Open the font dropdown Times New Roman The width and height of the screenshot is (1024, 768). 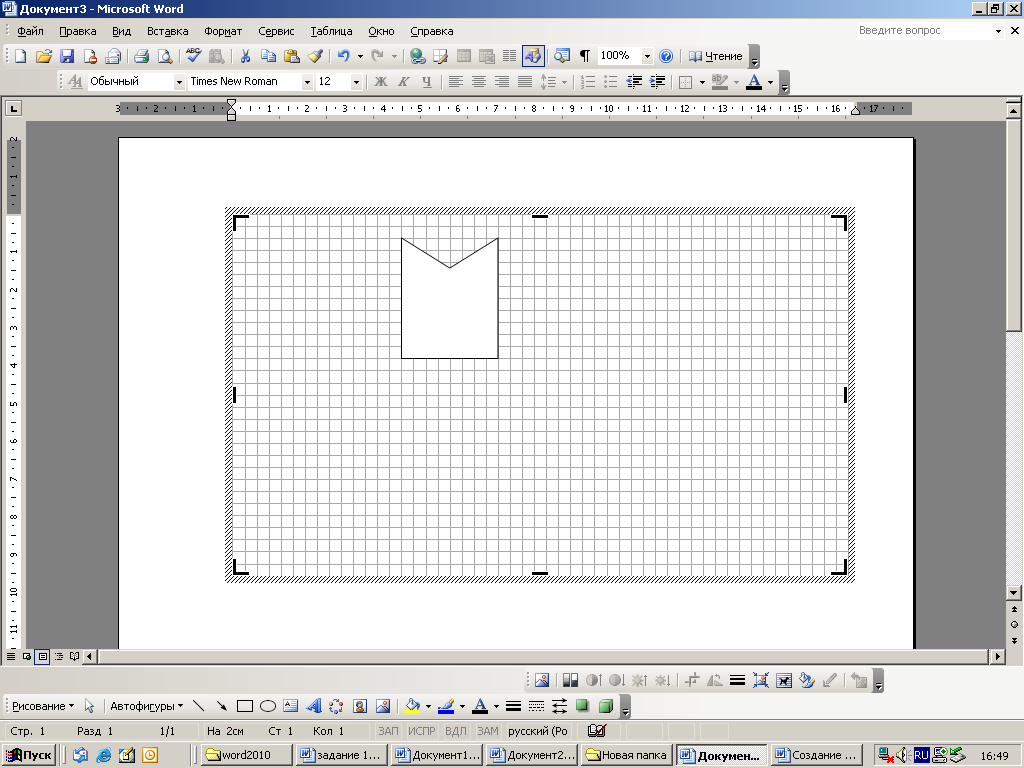tap(307, 82)
